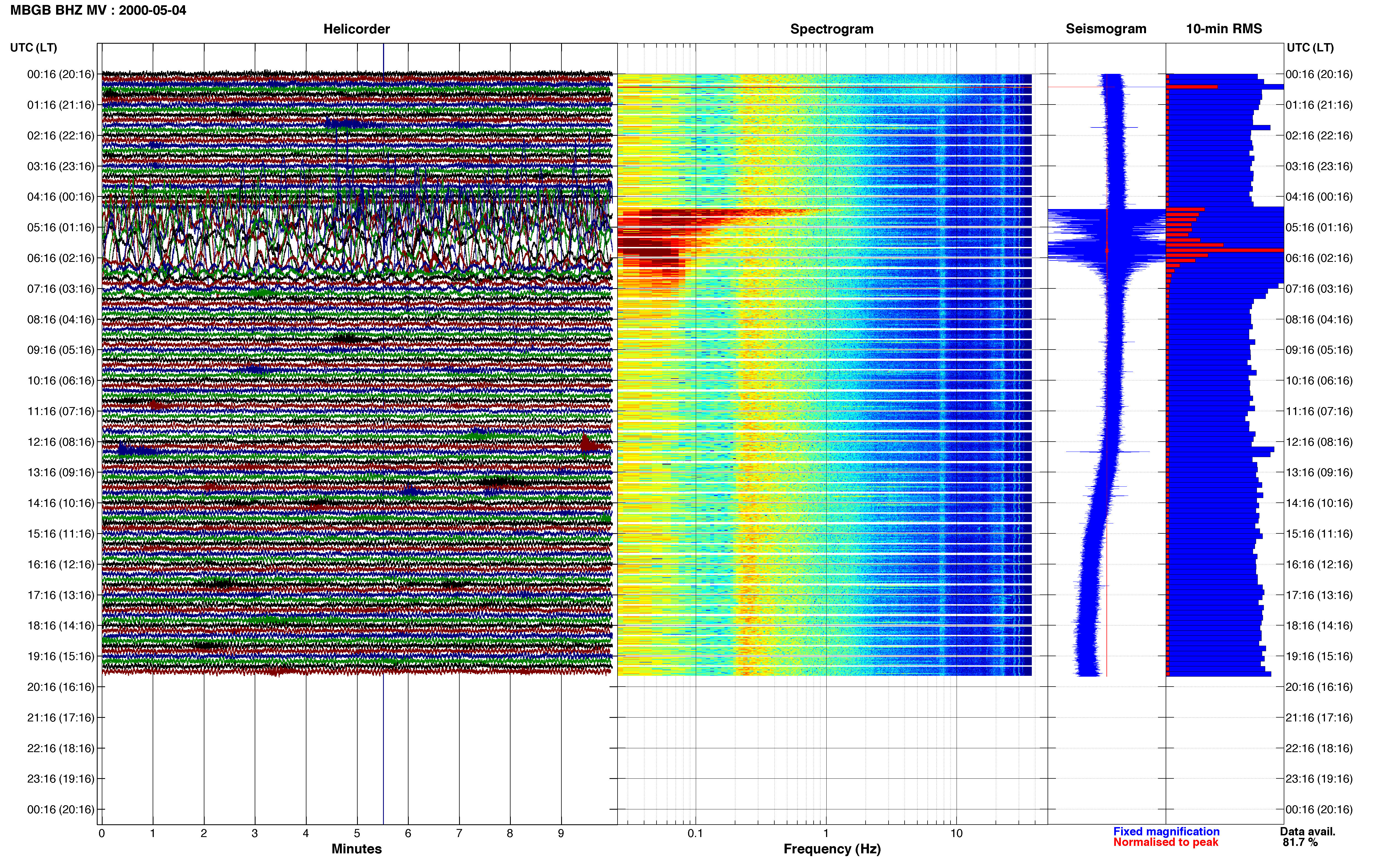The height and width of the screenshot is (868, 1388).
Task: Click the 'Frequency (Hz)' x-axis label
Action: 832,849
